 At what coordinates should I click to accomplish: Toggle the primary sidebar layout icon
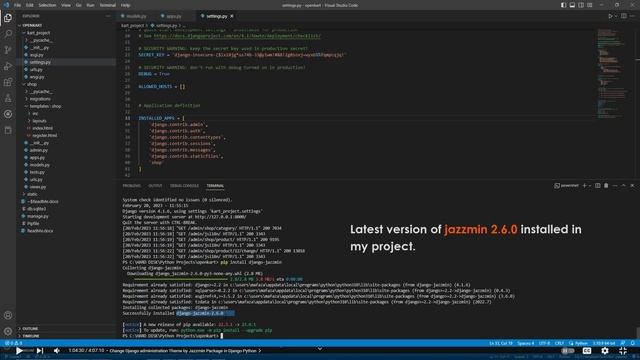click(563, 5)
